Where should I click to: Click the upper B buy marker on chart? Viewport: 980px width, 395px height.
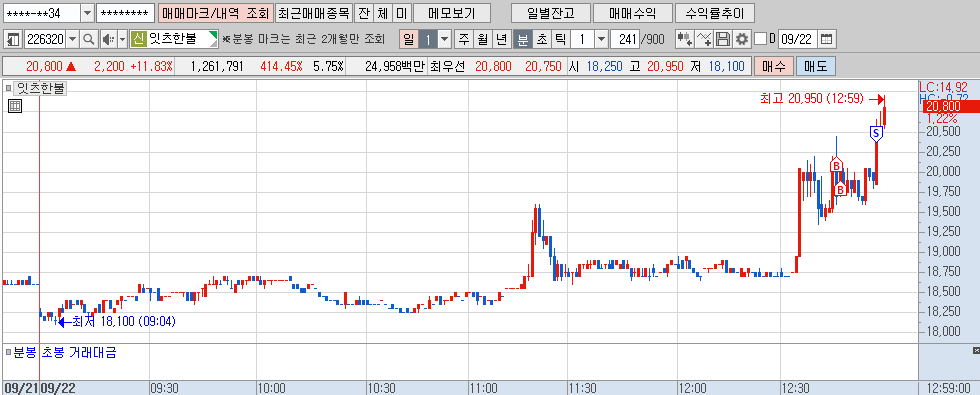tap(836, 166)
